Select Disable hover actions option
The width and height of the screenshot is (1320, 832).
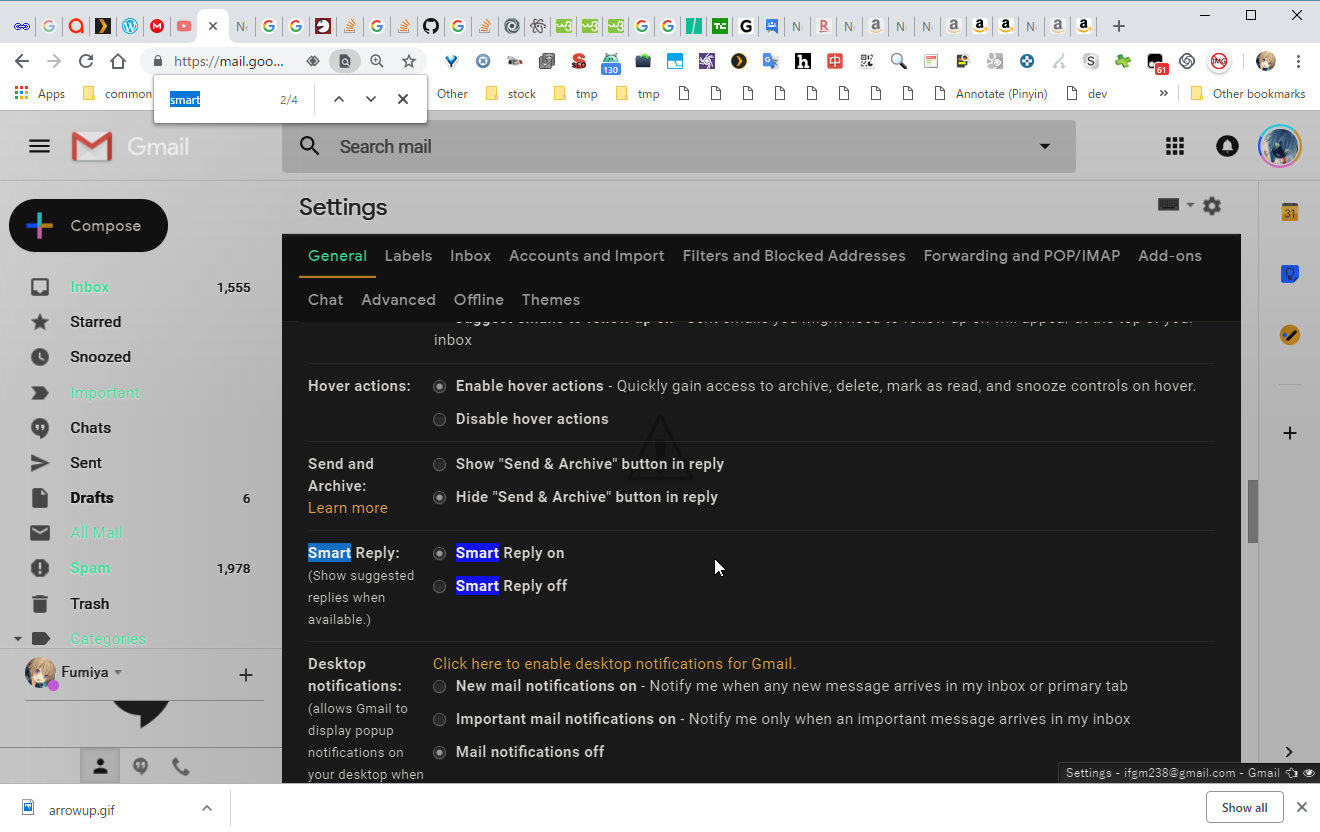pyautogui.click(x=439, y=419)
